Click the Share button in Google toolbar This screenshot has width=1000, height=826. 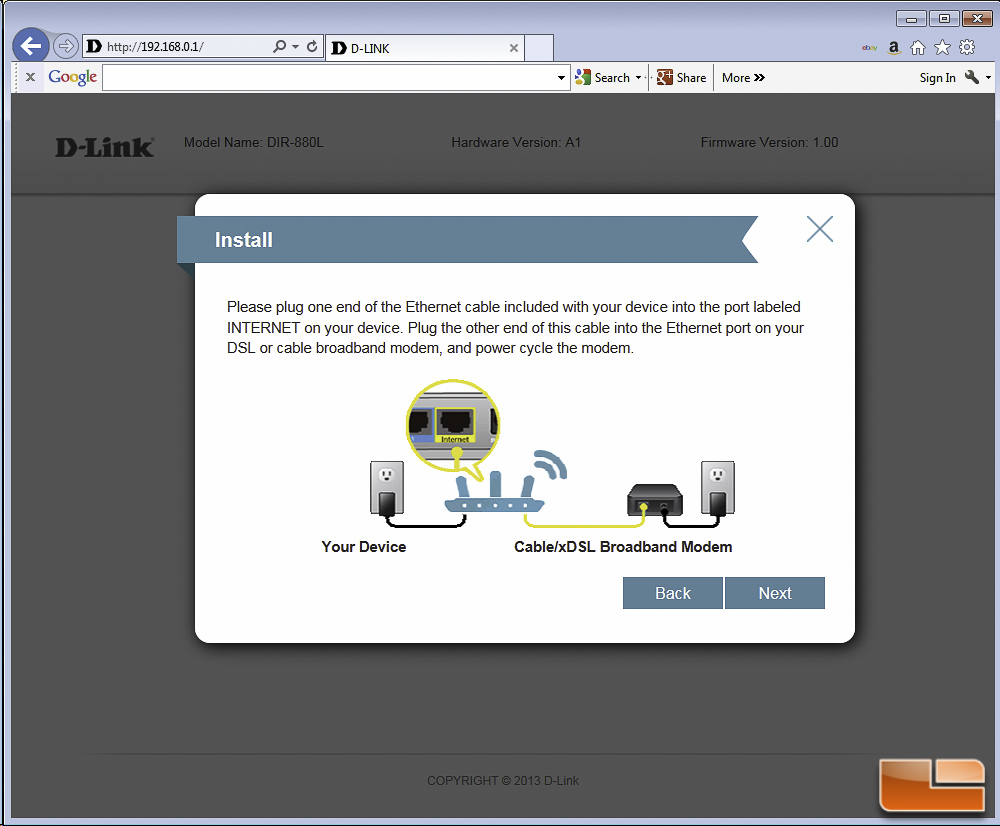tap(682, 78)
